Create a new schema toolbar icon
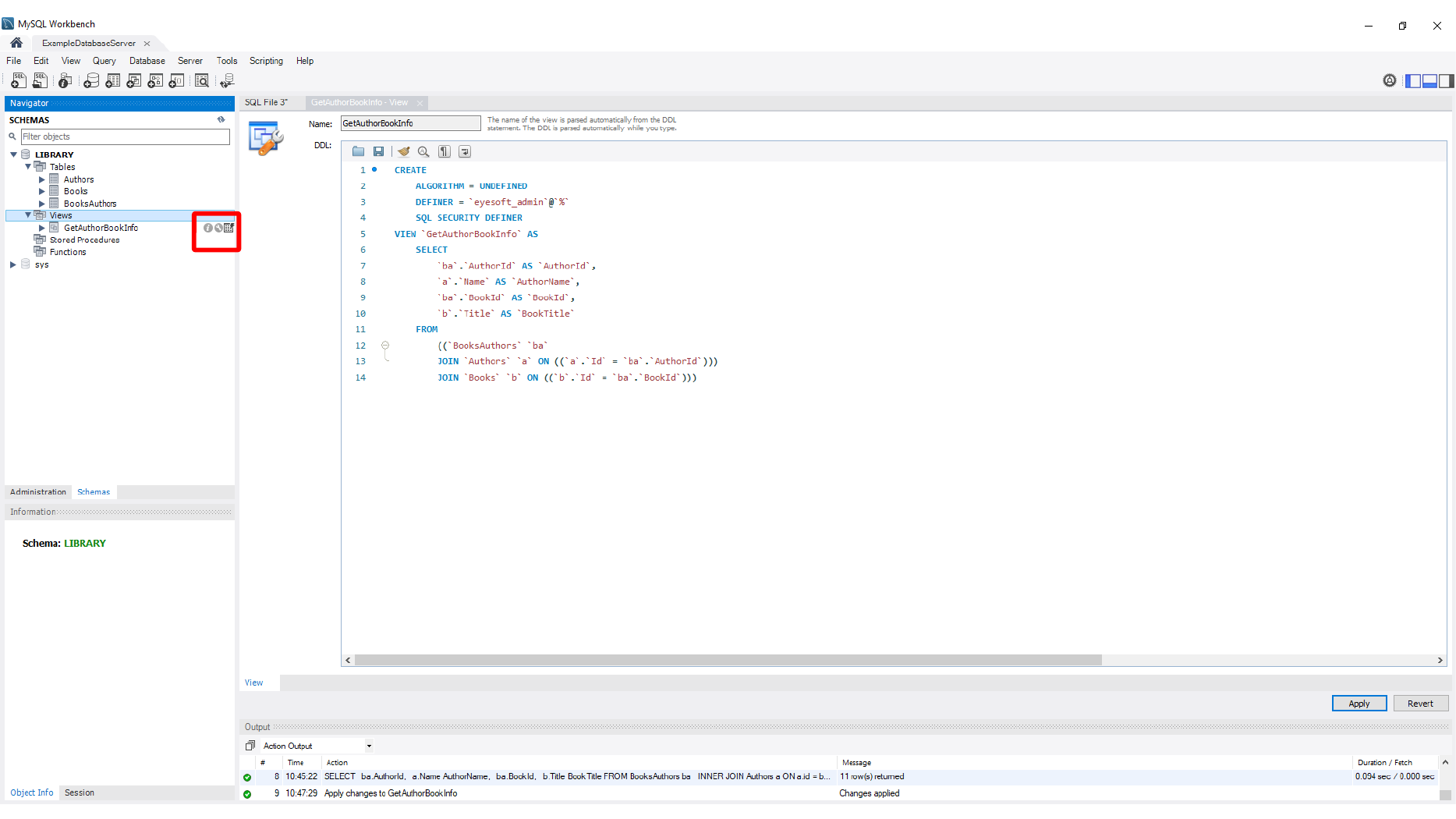The width and height of the screenshot is (1456, 819). tap(91, 80)
